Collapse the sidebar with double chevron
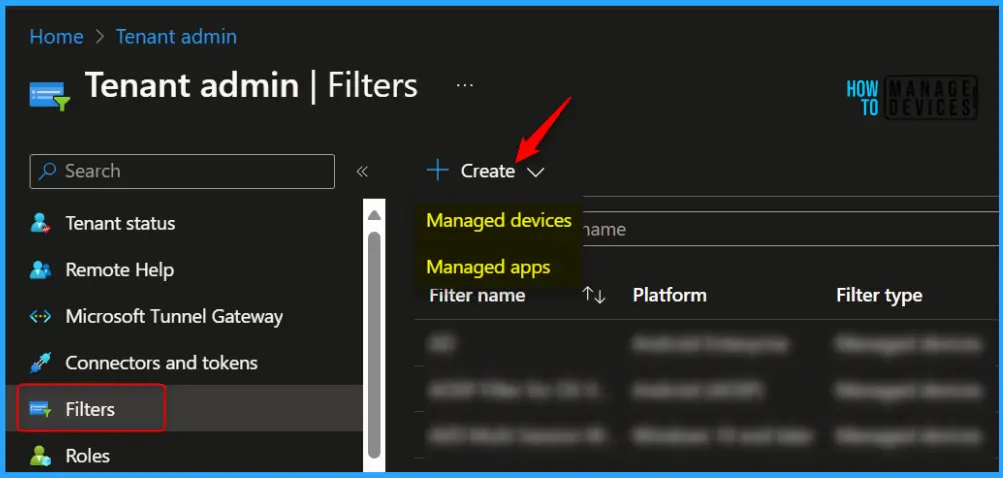This screenshot has height=478, width=1003. point(362,171)
